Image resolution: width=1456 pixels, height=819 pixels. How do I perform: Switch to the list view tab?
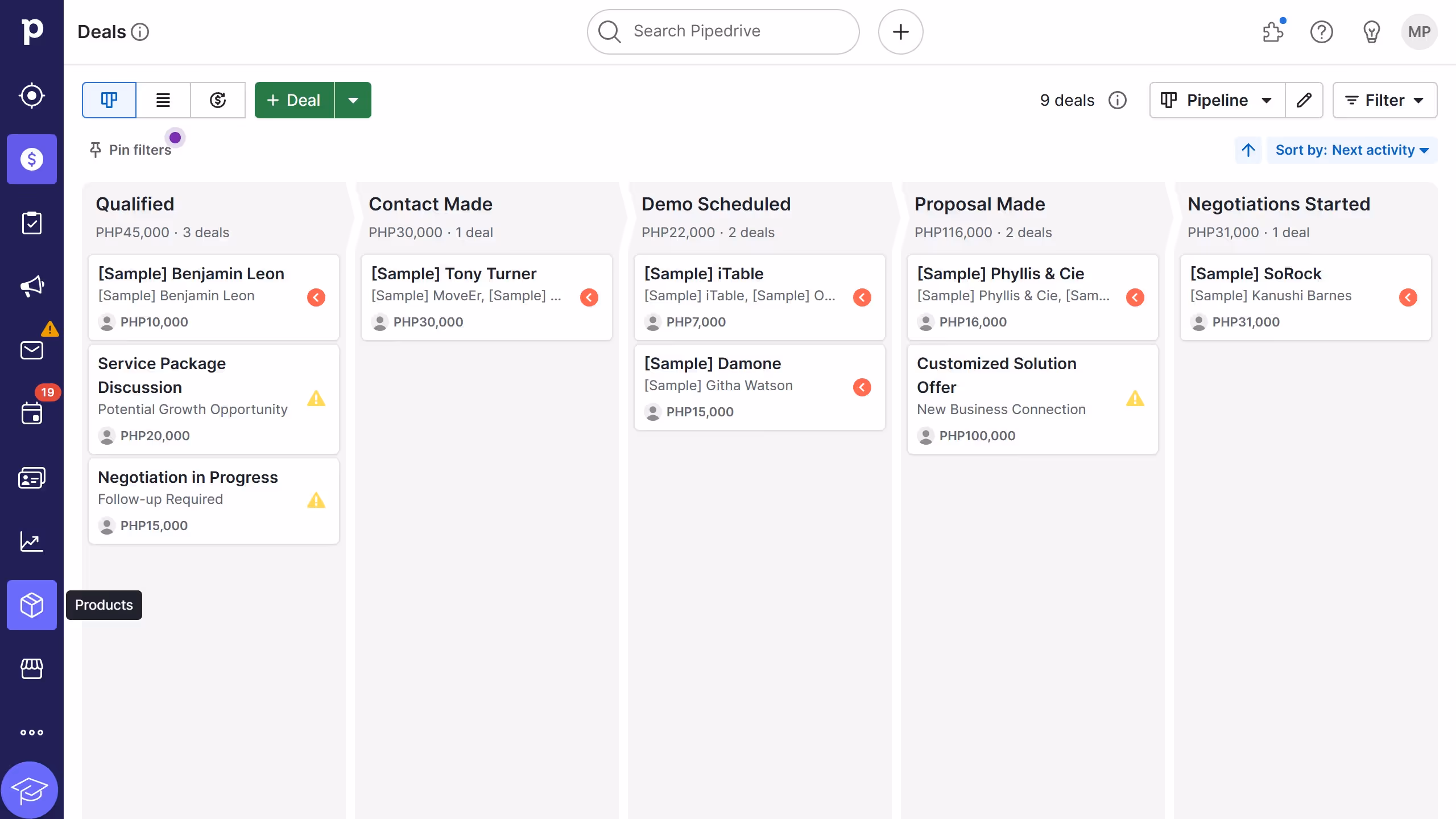click(163, 100)
